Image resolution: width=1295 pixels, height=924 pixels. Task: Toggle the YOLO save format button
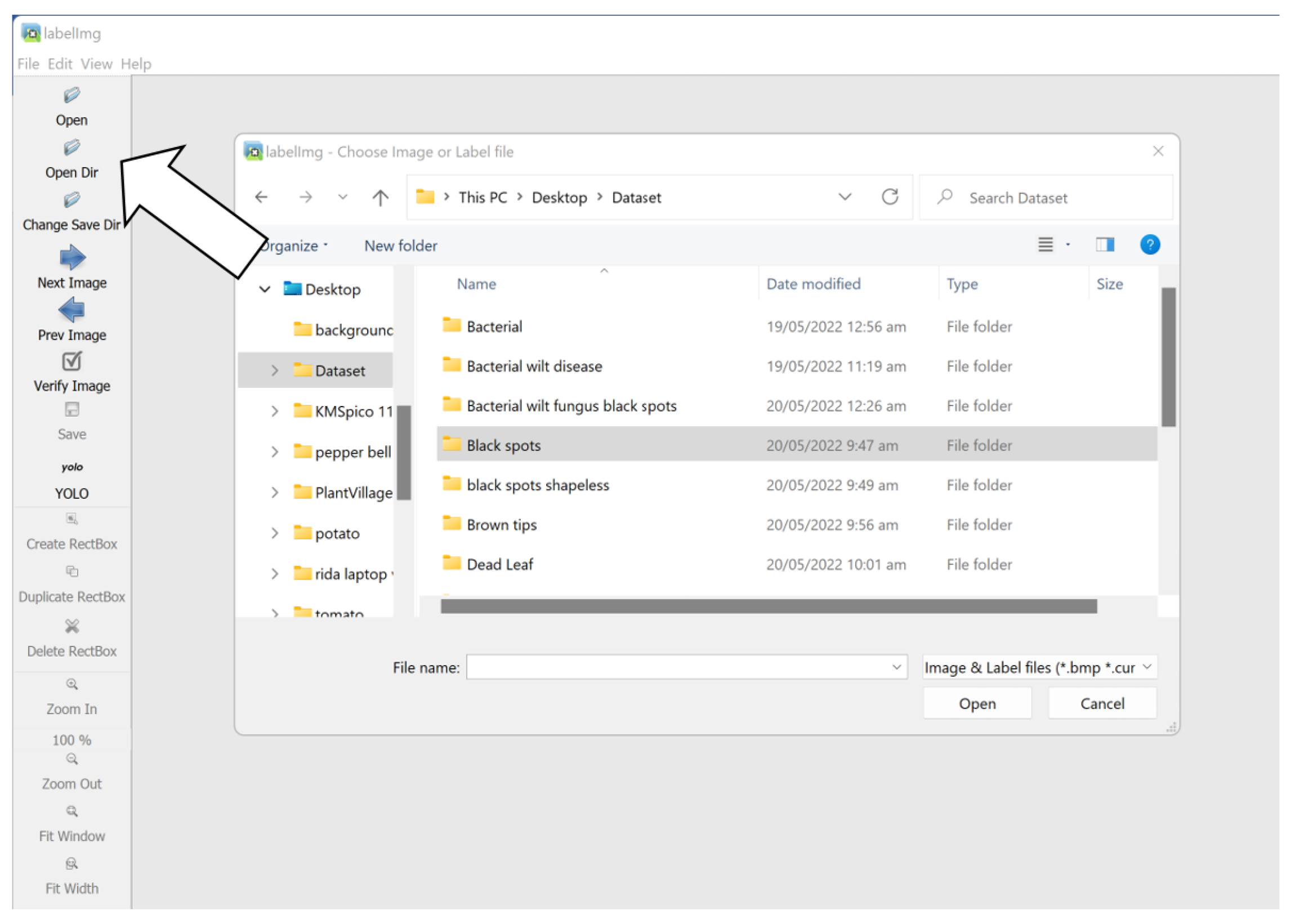pyautogui.click(x=72, y=468)
